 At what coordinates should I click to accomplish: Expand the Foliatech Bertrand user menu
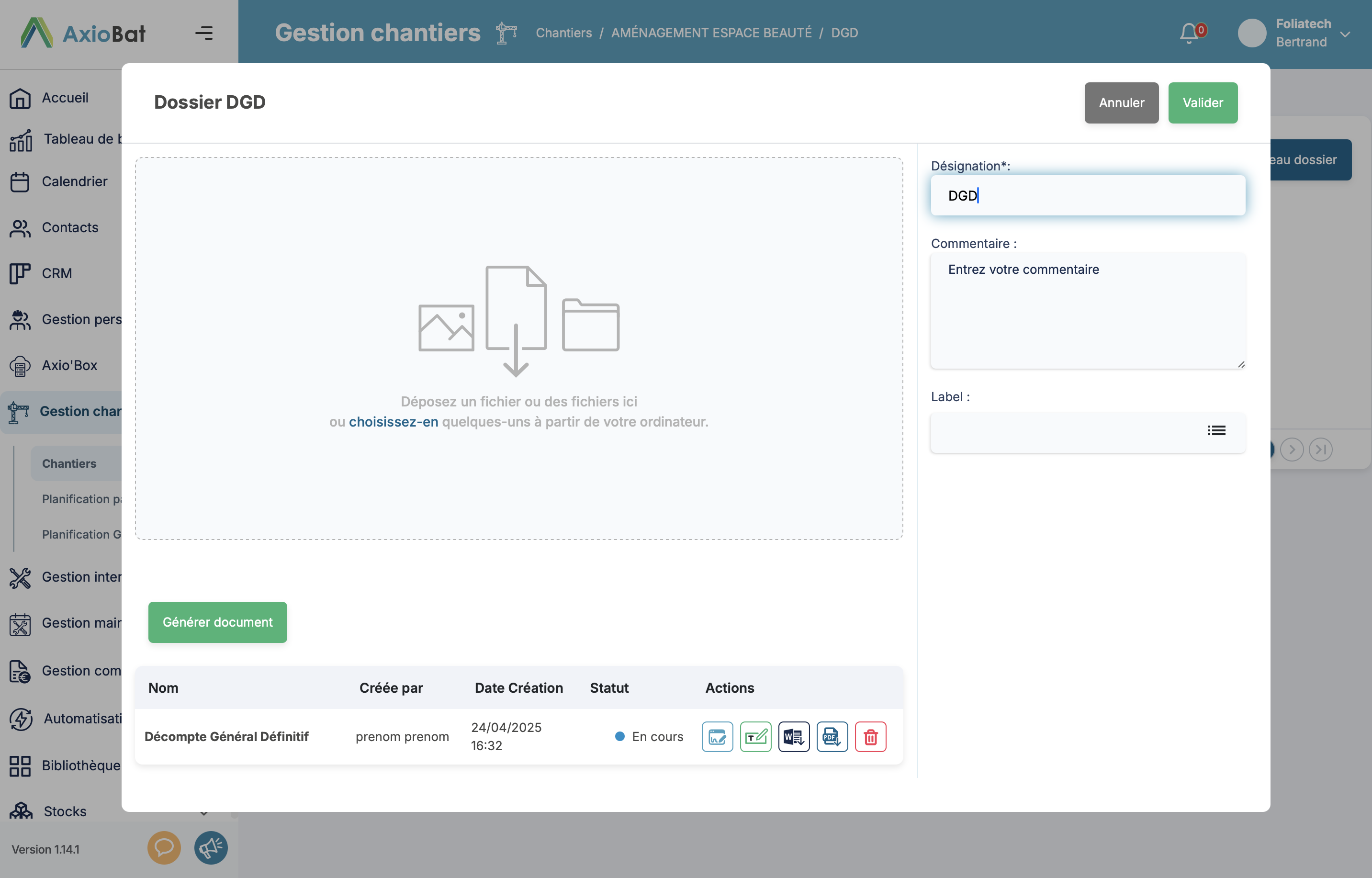pos(1345,34)
